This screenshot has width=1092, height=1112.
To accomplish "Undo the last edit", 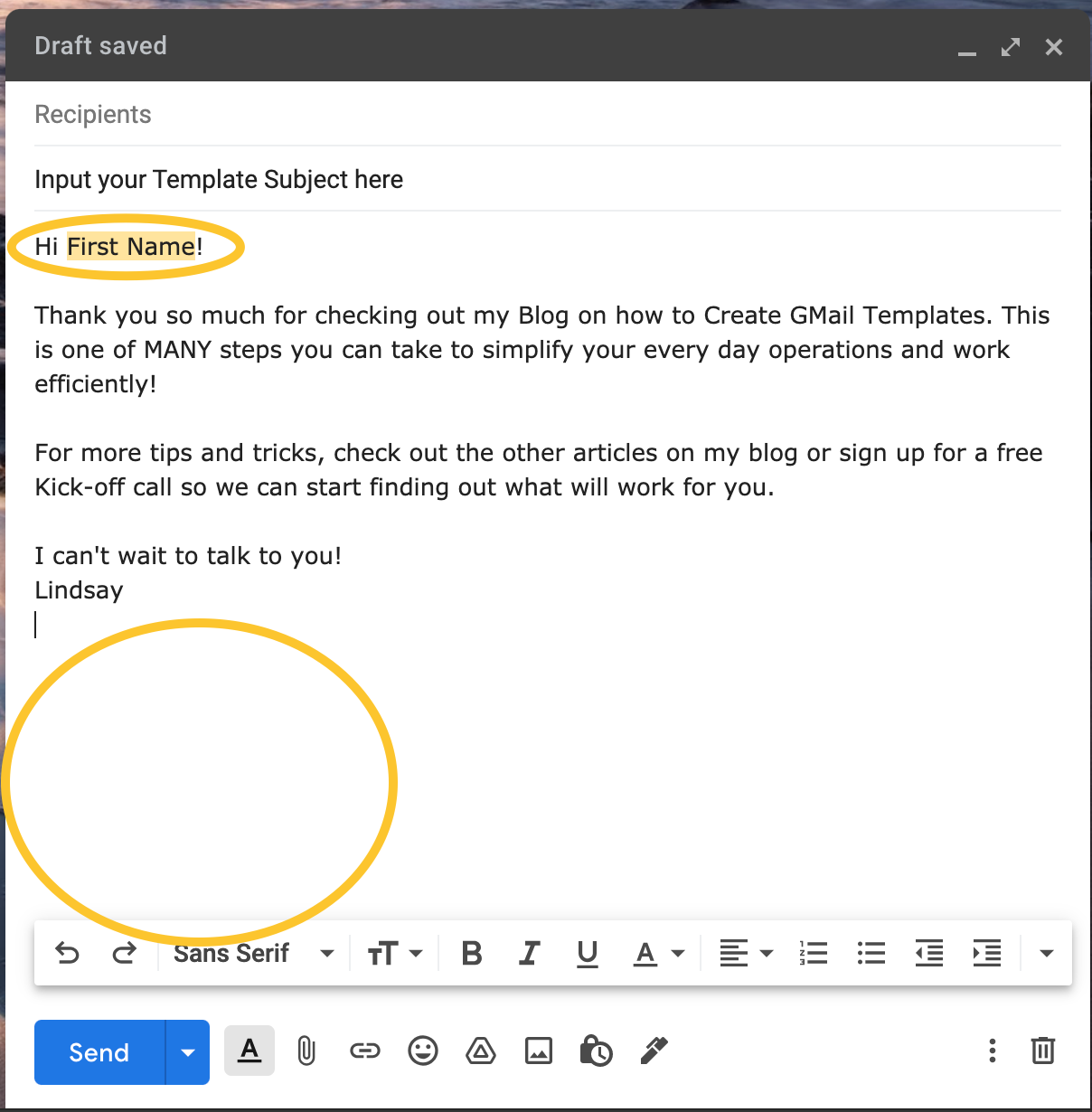I will coord(67,952).
